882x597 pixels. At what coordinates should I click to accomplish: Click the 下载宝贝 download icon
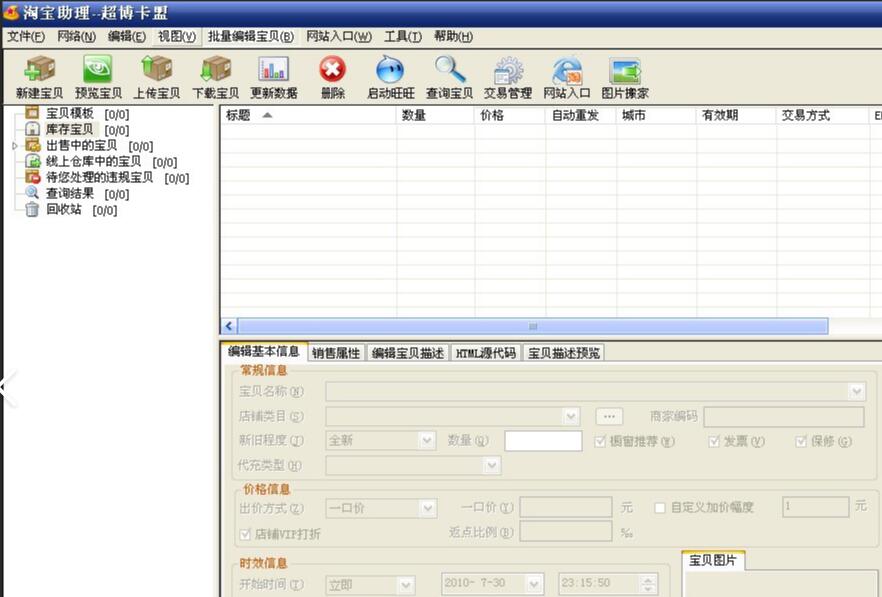215,69
